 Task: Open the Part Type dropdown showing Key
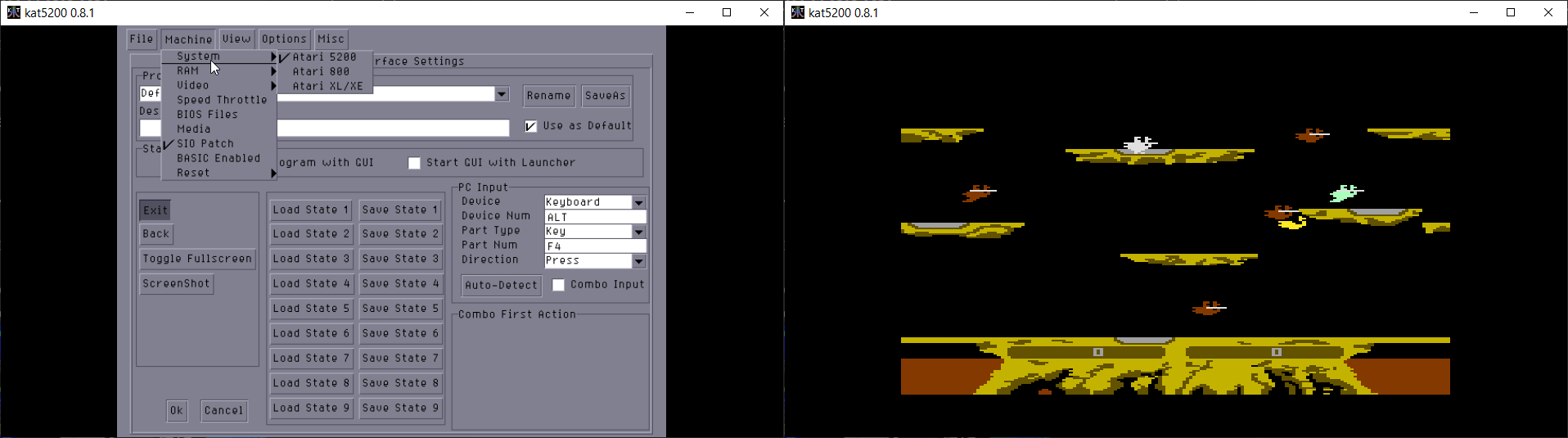(638, 232)
